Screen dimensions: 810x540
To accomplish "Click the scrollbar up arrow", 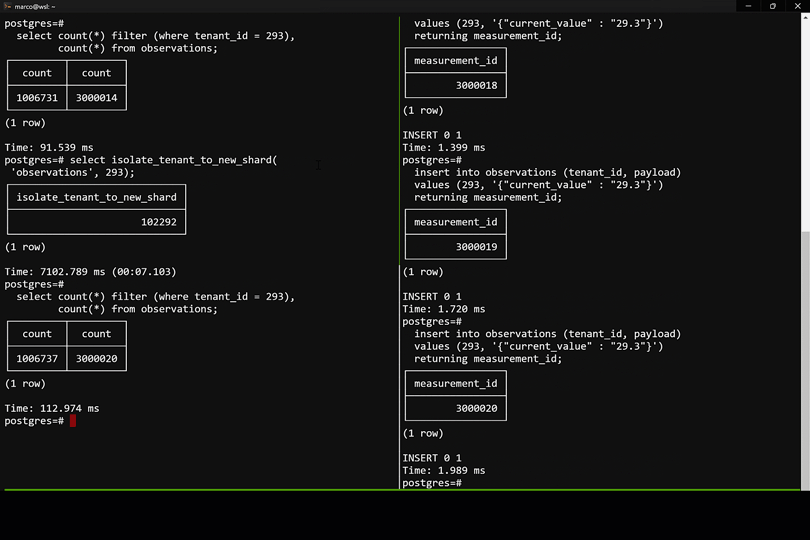I will [x=805, y=17].
